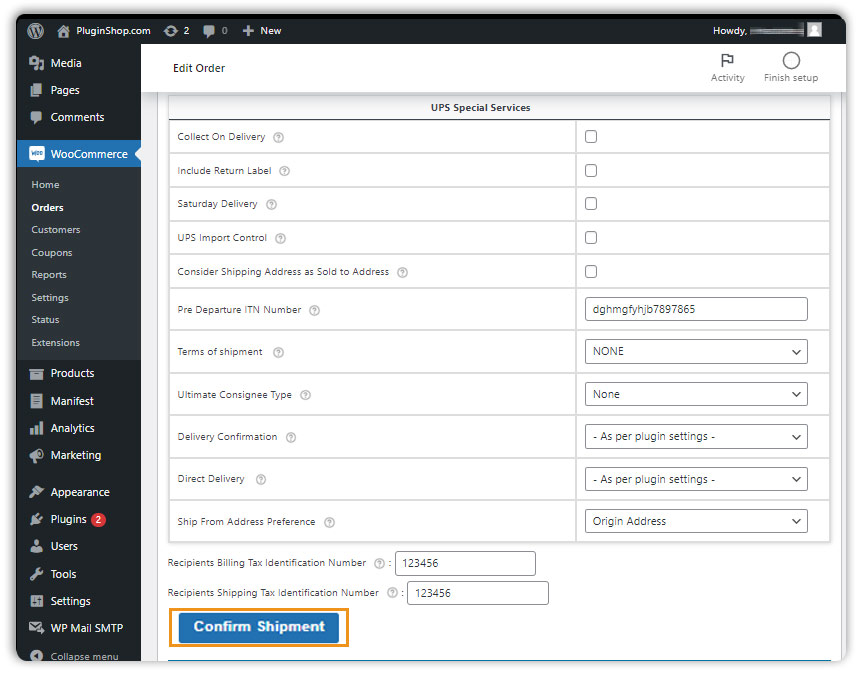This screenshot has height=677, width=864.
Task: Open Status submenu item
Action: (x=45, y=320)
